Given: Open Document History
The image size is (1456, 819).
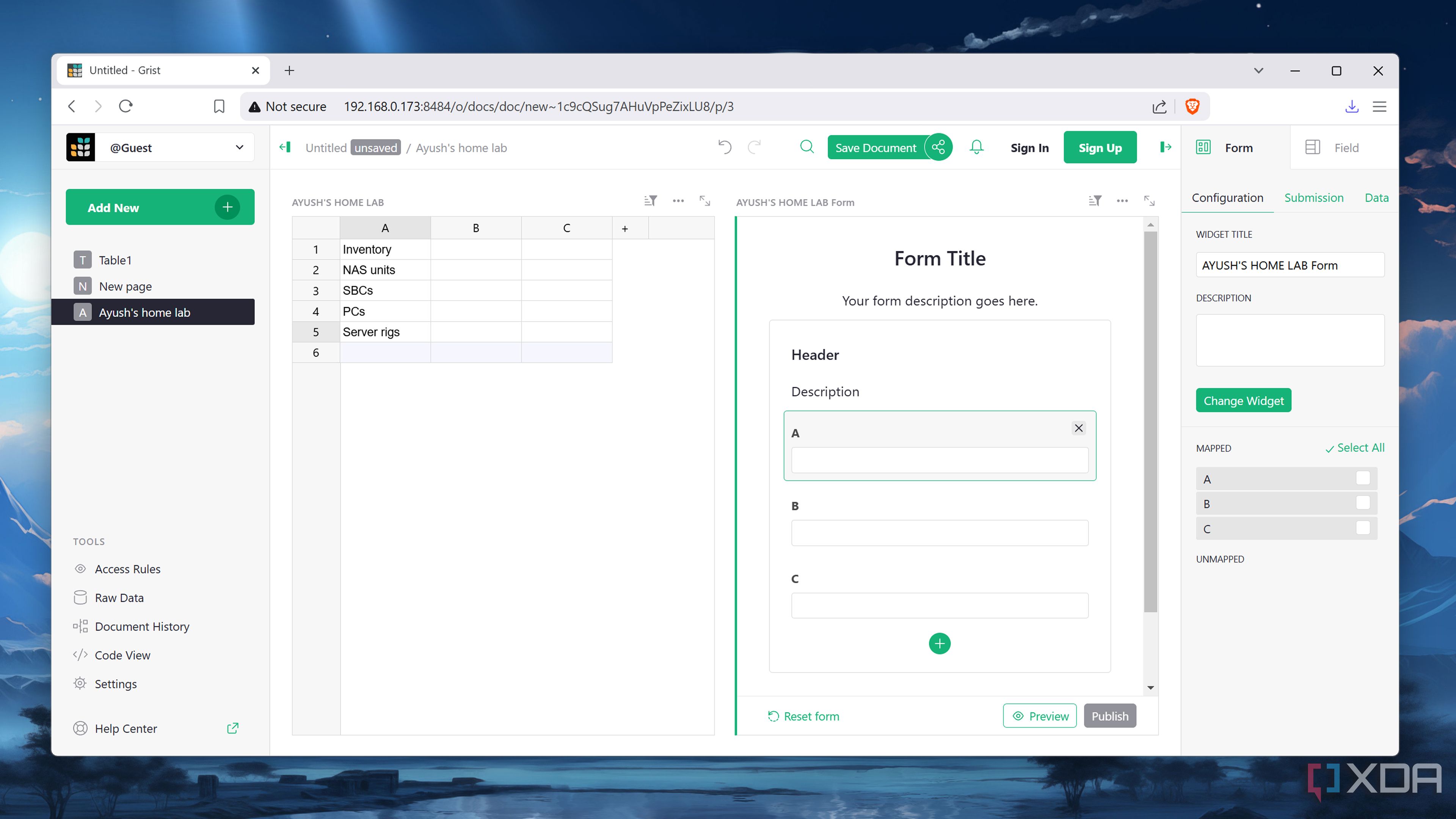Looking at the screenshot, I should 141,626.
